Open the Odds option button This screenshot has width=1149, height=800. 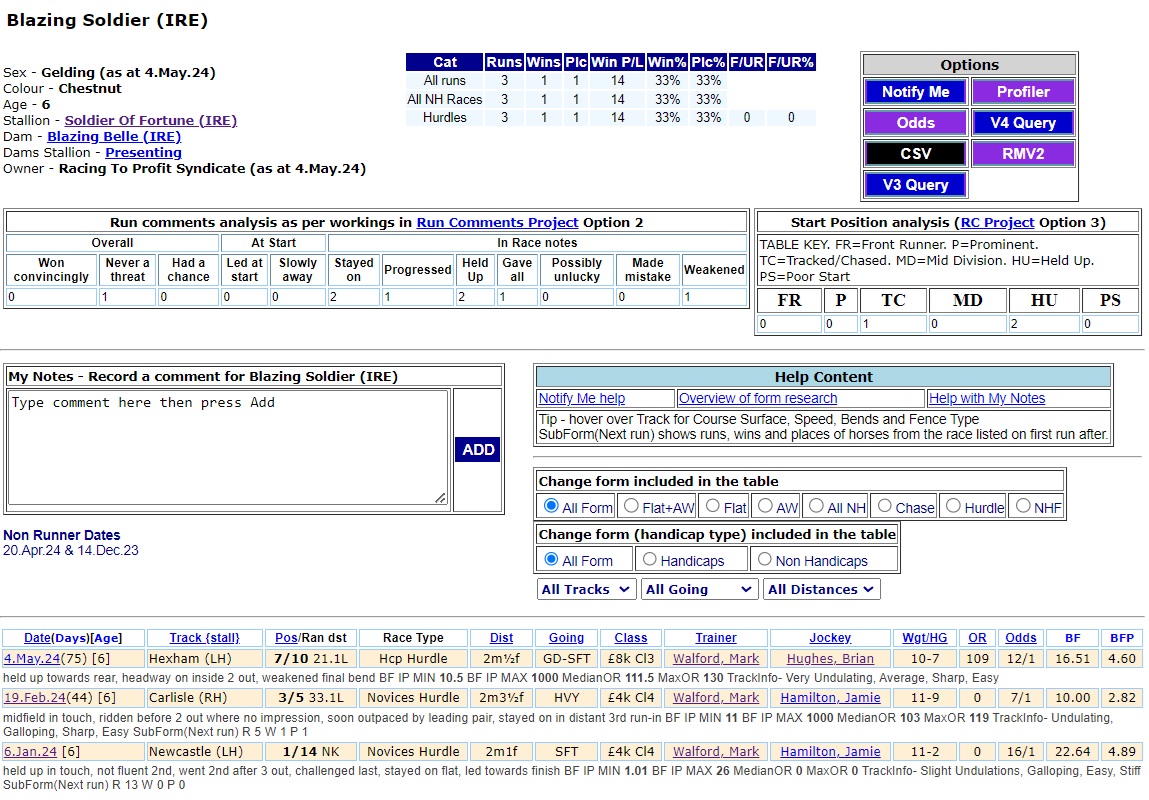[915, 123]
